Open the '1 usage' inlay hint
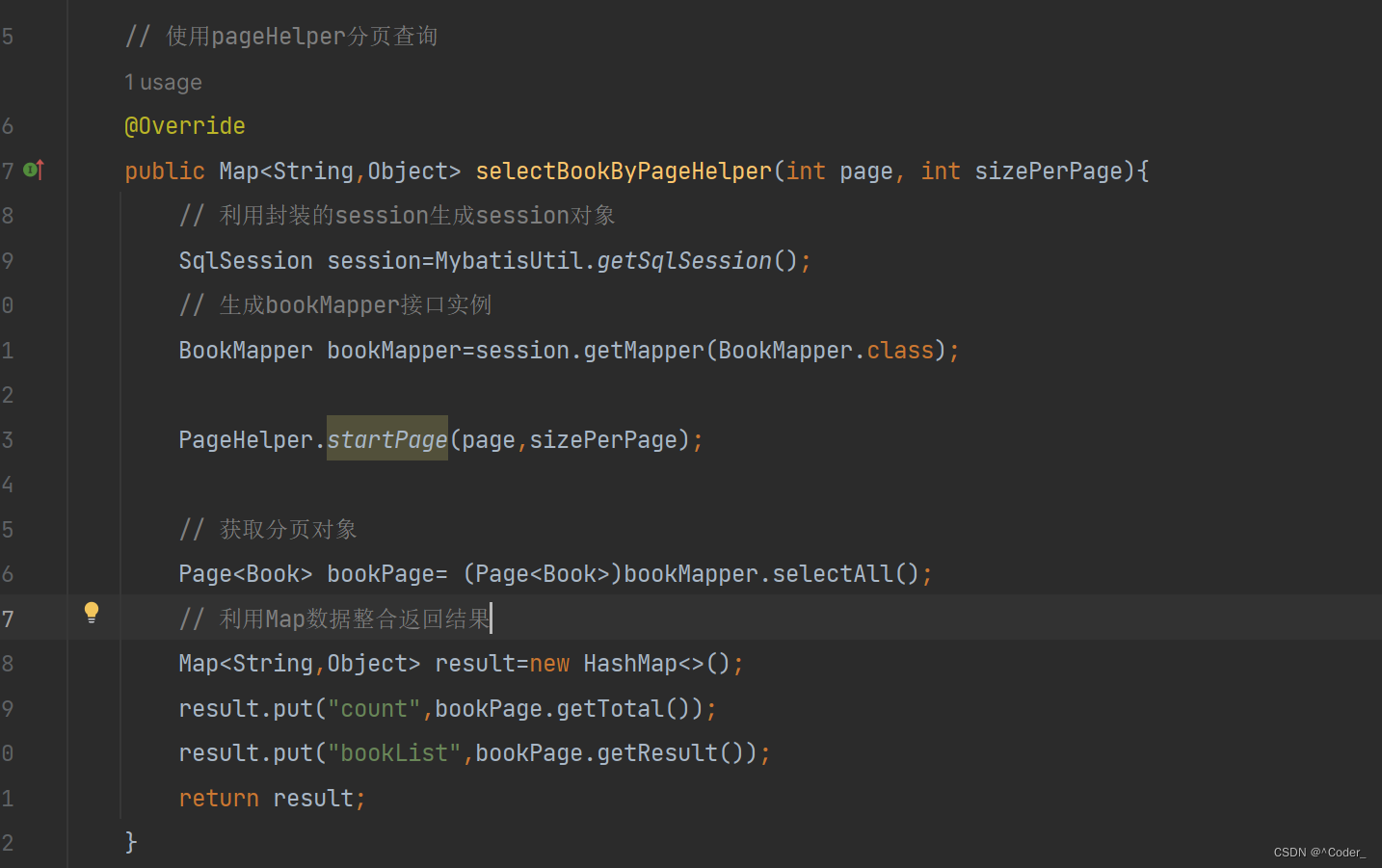This screenshot has width=1382, height=868. tap(163, 82)
